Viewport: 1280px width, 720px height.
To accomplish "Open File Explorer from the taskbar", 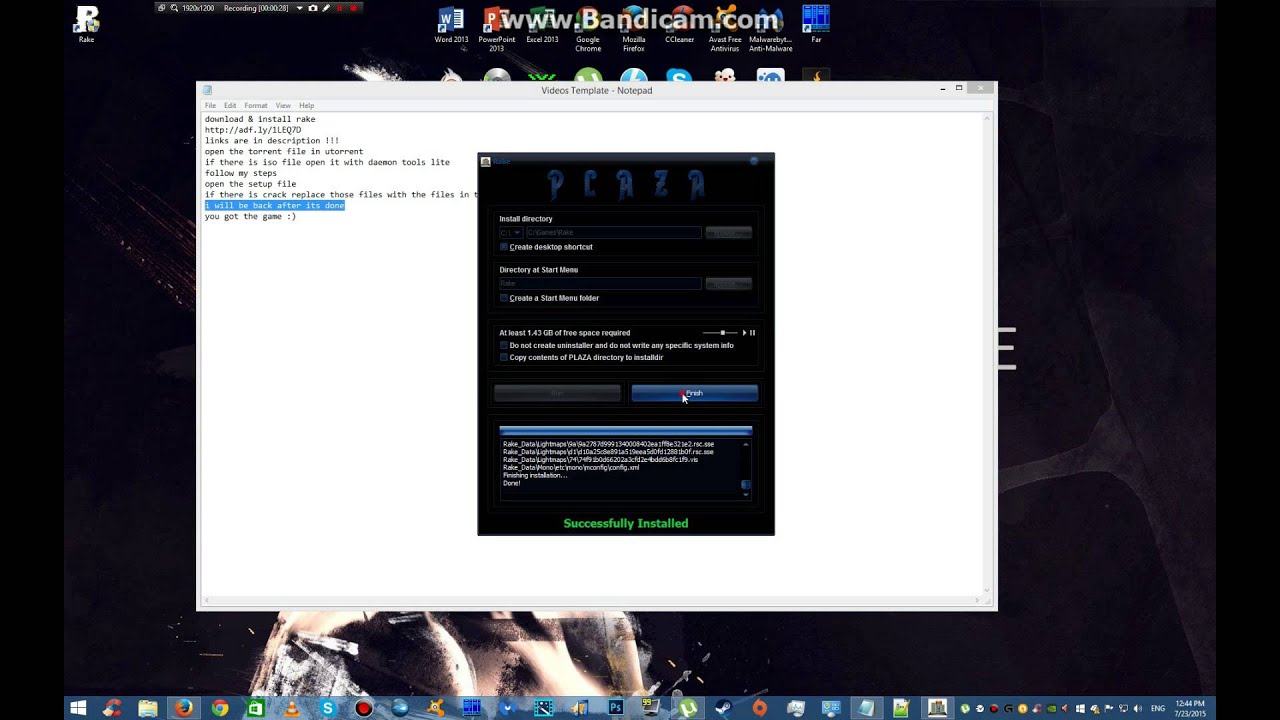I will point(148,708).
